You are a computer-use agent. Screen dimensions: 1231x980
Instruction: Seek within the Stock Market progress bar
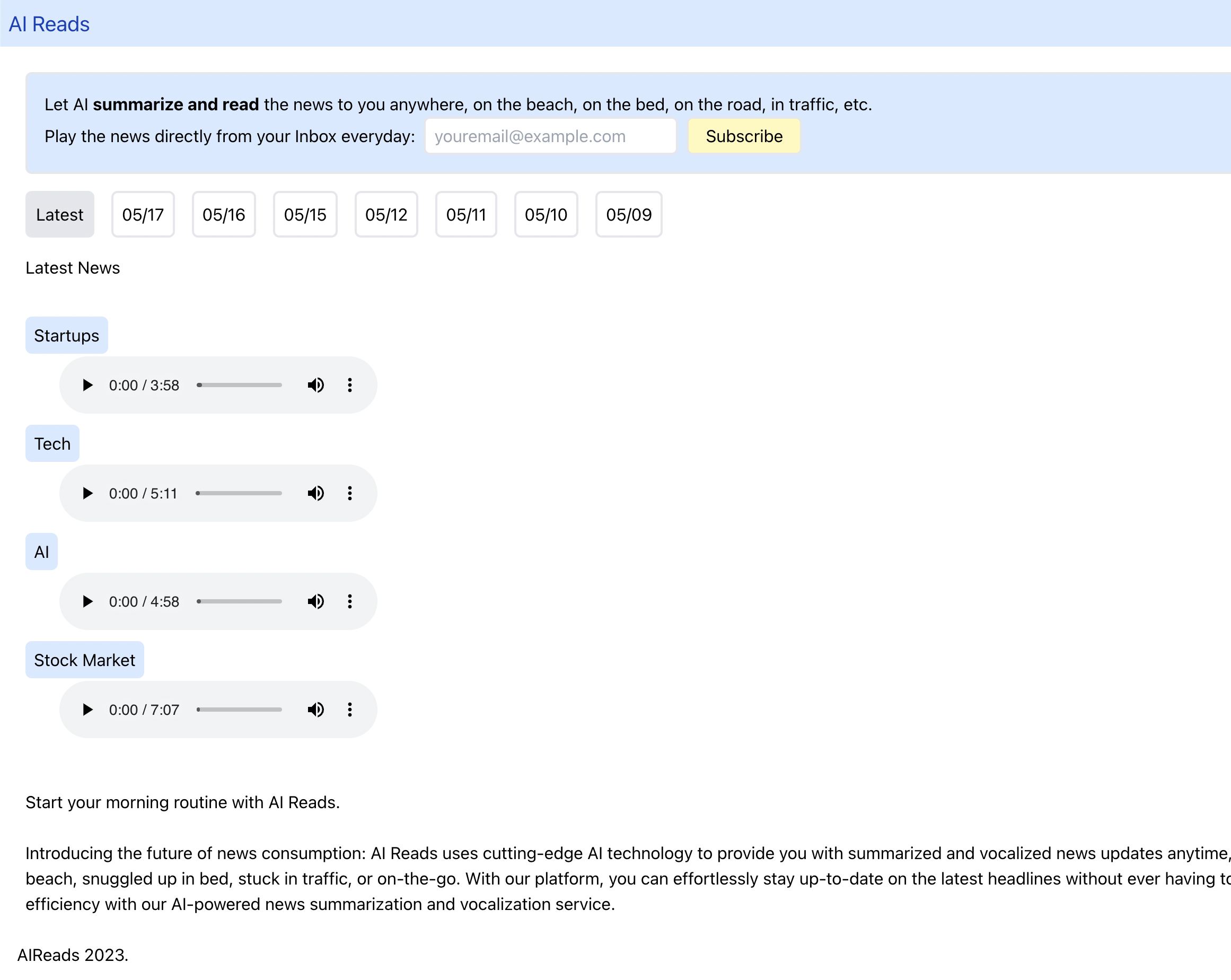(239, 710)
